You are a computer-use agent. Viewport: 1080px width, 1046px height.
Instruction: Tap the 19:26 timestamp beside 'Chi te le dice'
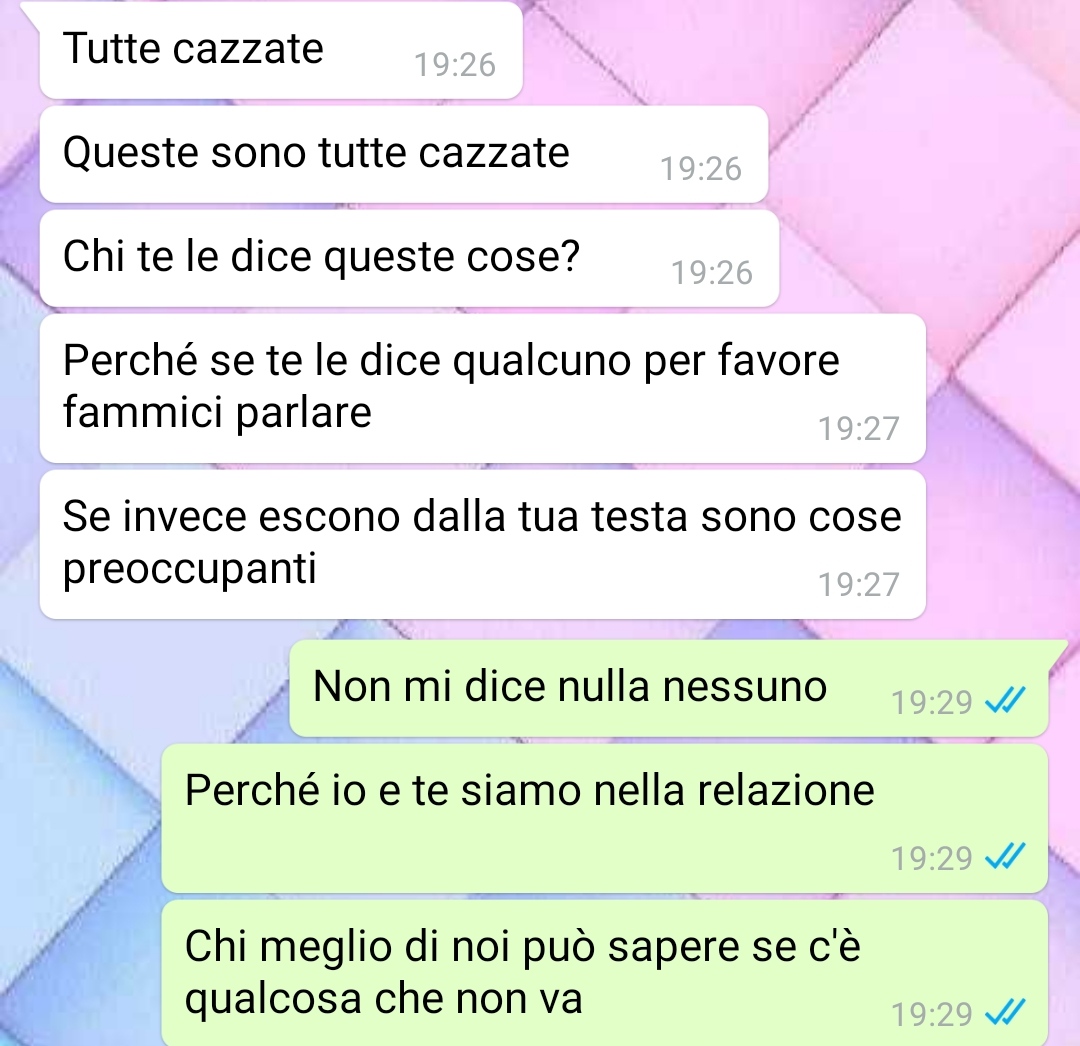[712, 273]
